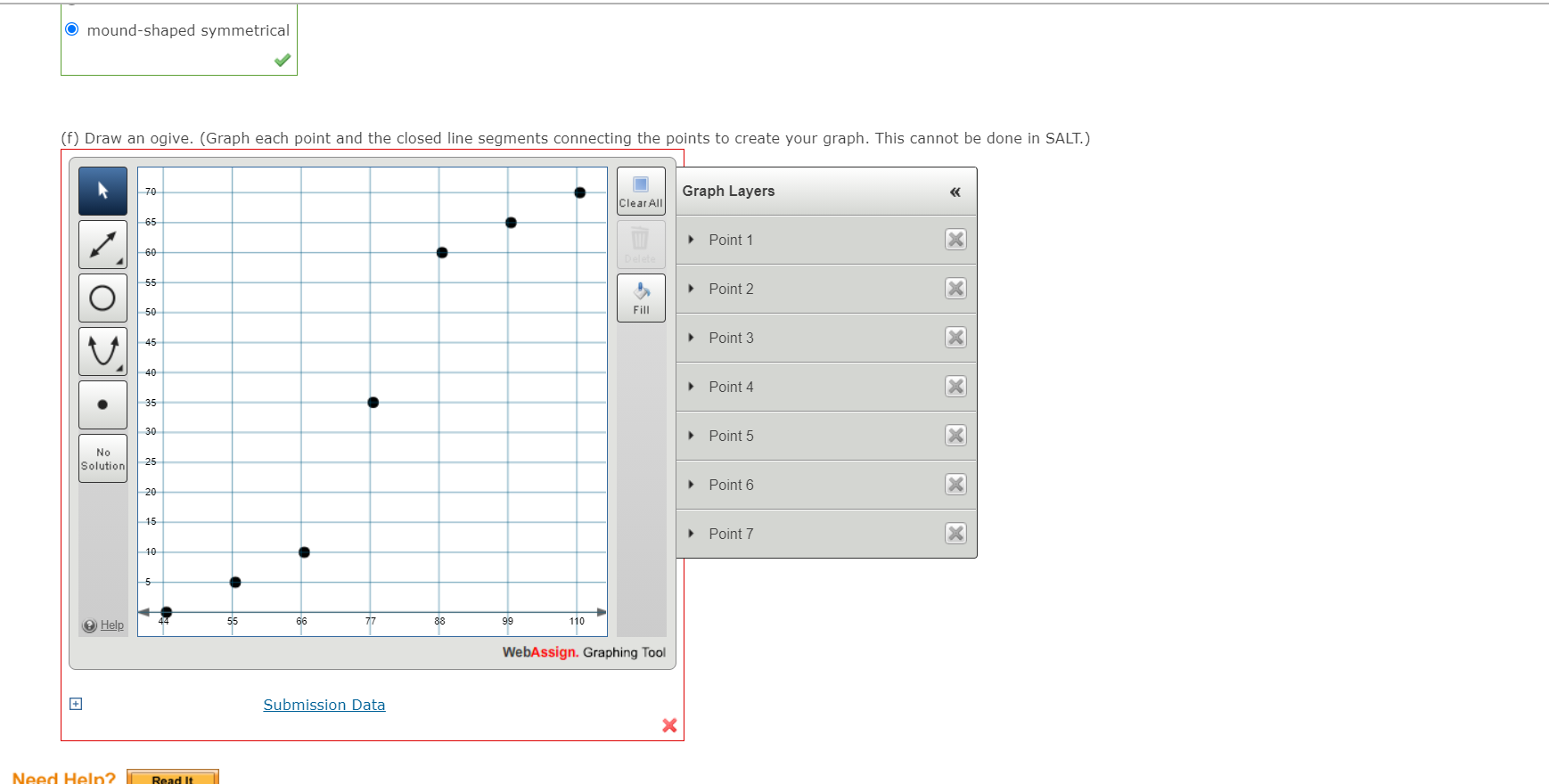The height and width of the screenshot is (784, 1549).
Task: Select the point plotting tool
Action: pyautogui.click(x=102, y=404)
